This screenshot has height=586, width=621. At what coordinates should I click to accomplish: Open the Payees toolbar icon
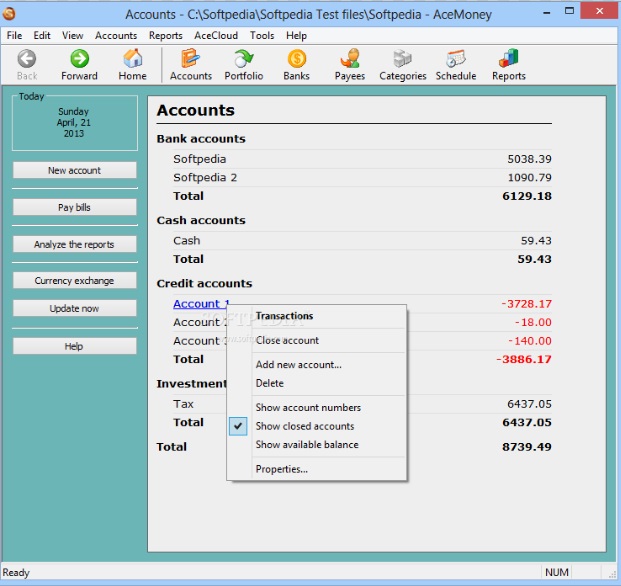click(349, 59)
